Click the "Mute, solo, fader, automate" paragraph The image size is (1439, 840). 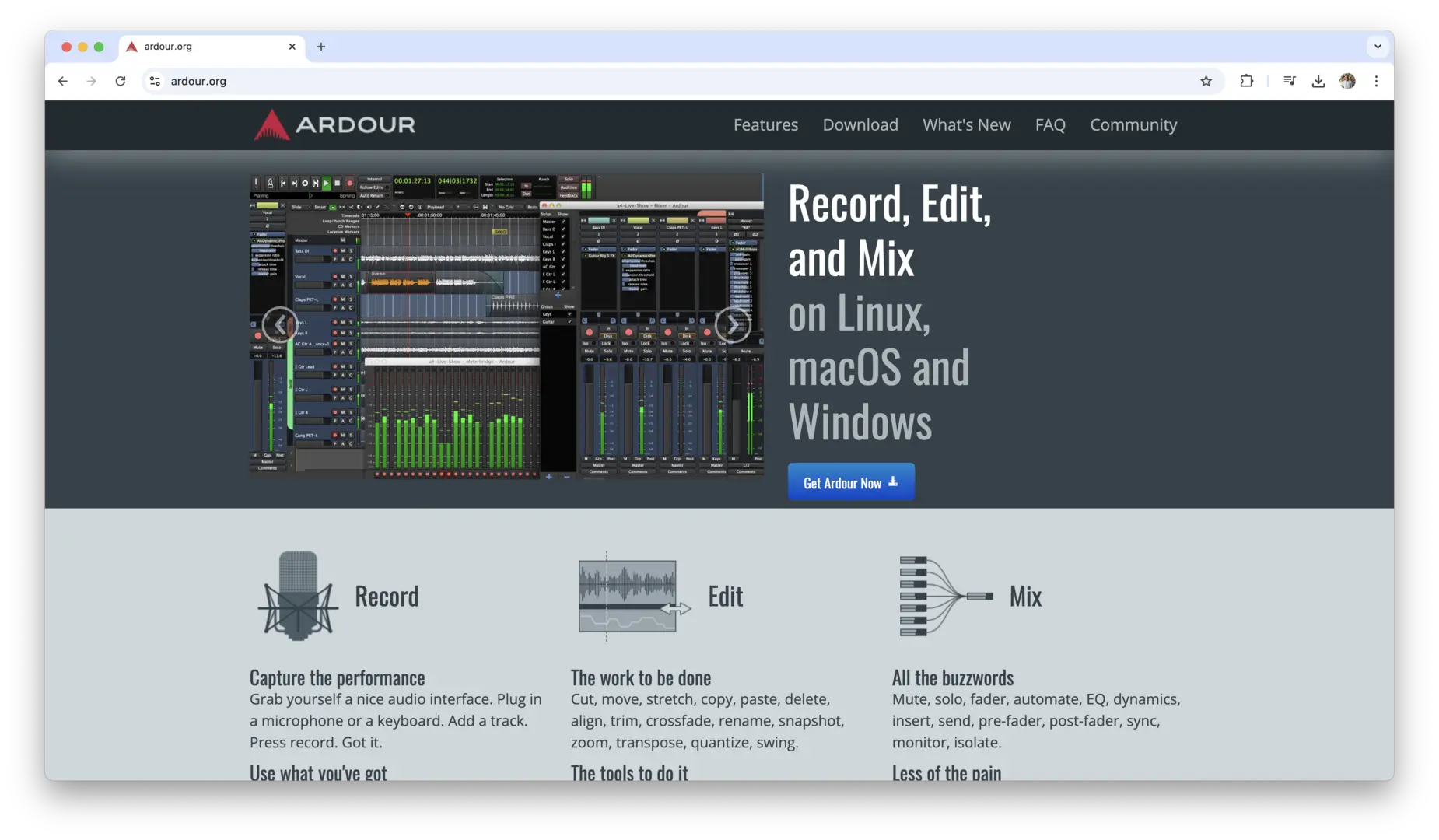(1036, 721)
